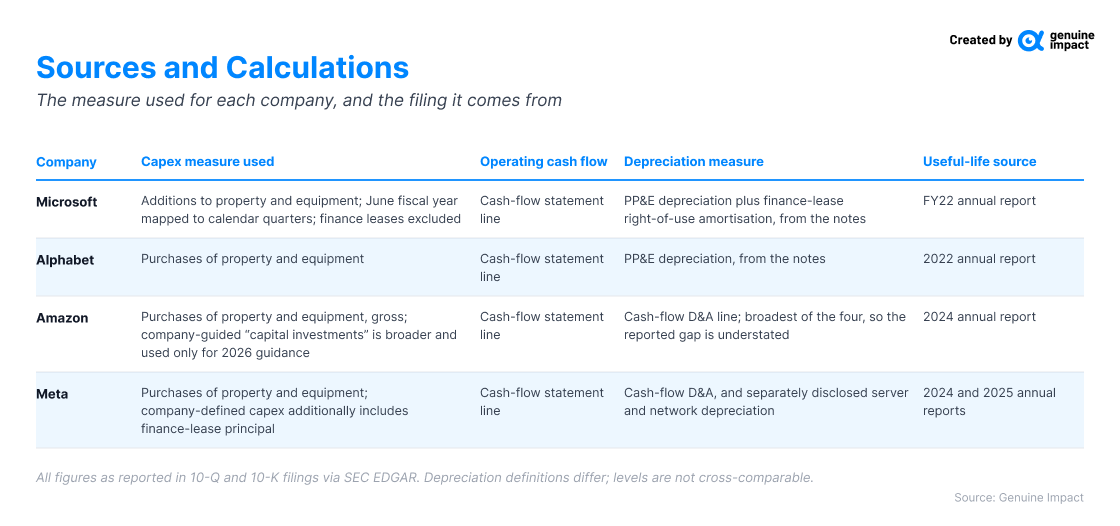The width and height of the screenshot is (1120, 526).
Task: Select the Alphabet row label
Action: (65, 260)
